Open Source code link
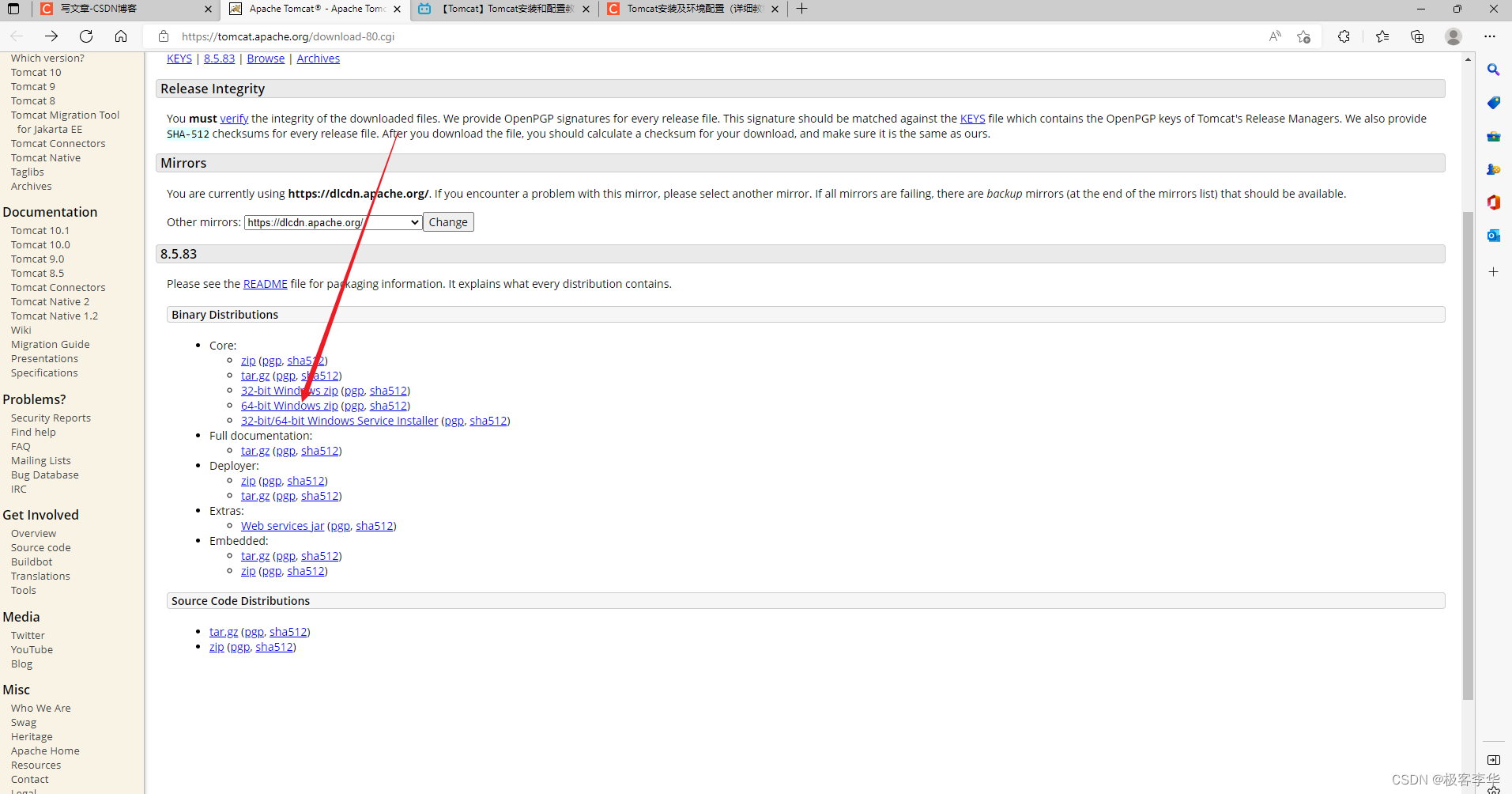 (40, 547)
